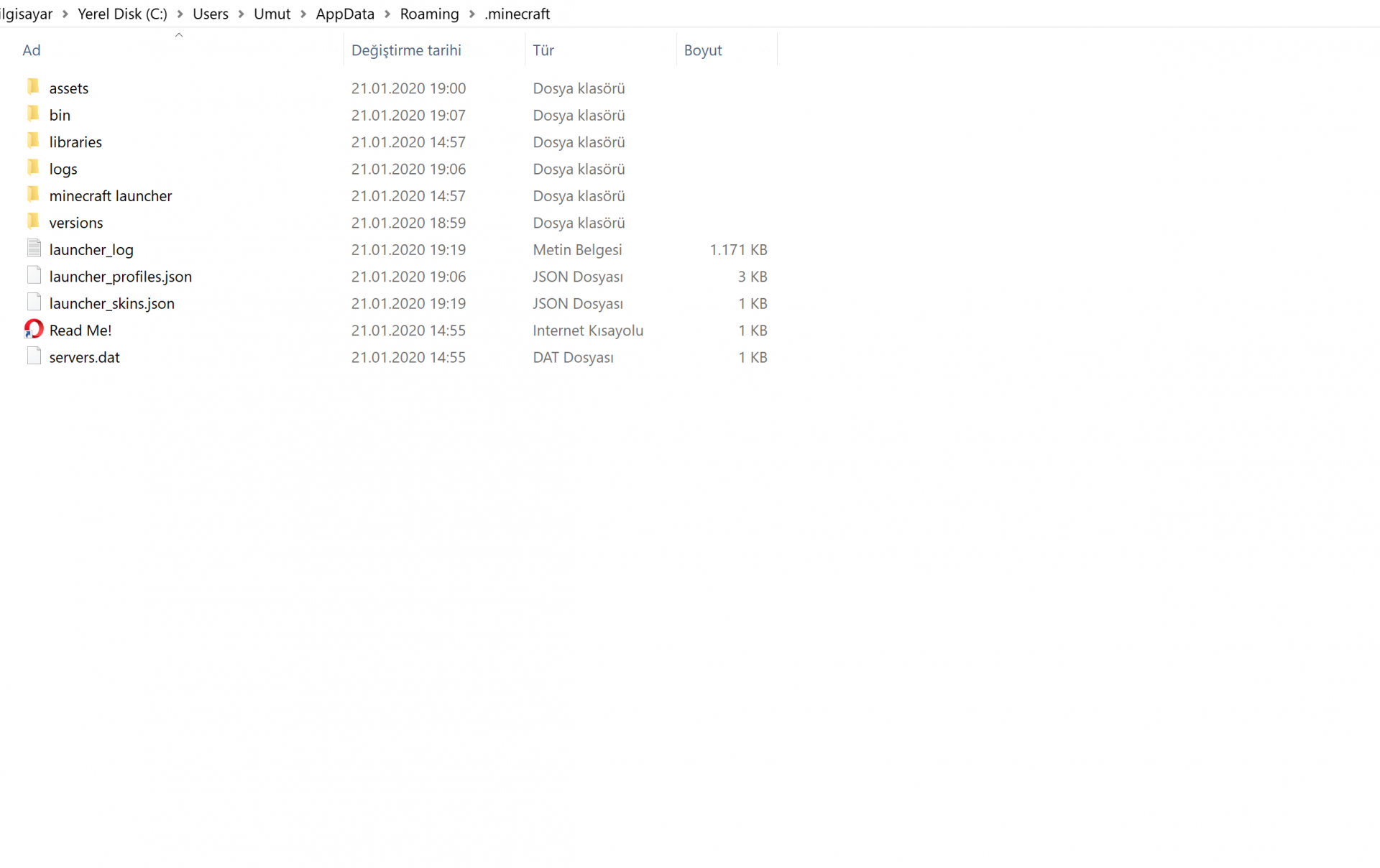The width and height of the screenshot is (1380, 868).
Task: Sort files by Boyut column header
Action: click(703, 50)
